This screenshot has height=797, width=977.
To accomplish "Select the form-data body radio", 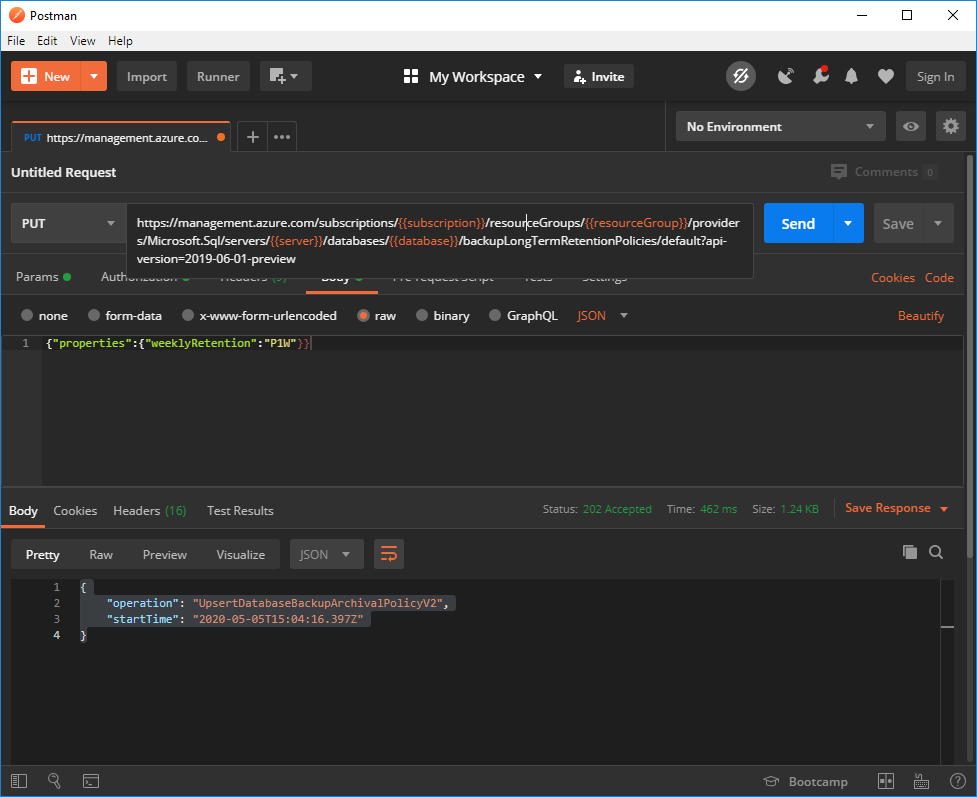I will pyautogui.click(x=93, y=315).
